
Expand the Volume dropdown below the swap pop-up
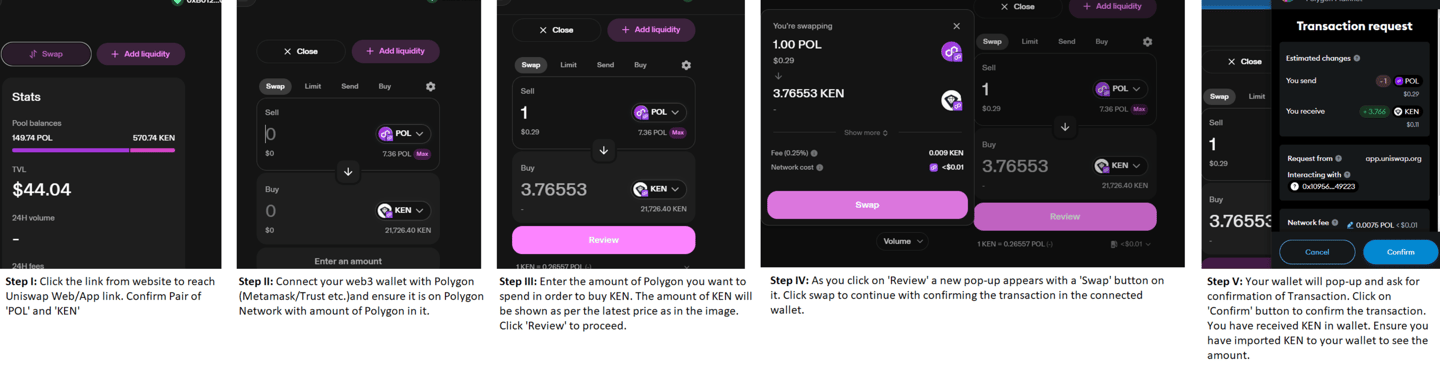pyautogui.click(x=903, y=241)
